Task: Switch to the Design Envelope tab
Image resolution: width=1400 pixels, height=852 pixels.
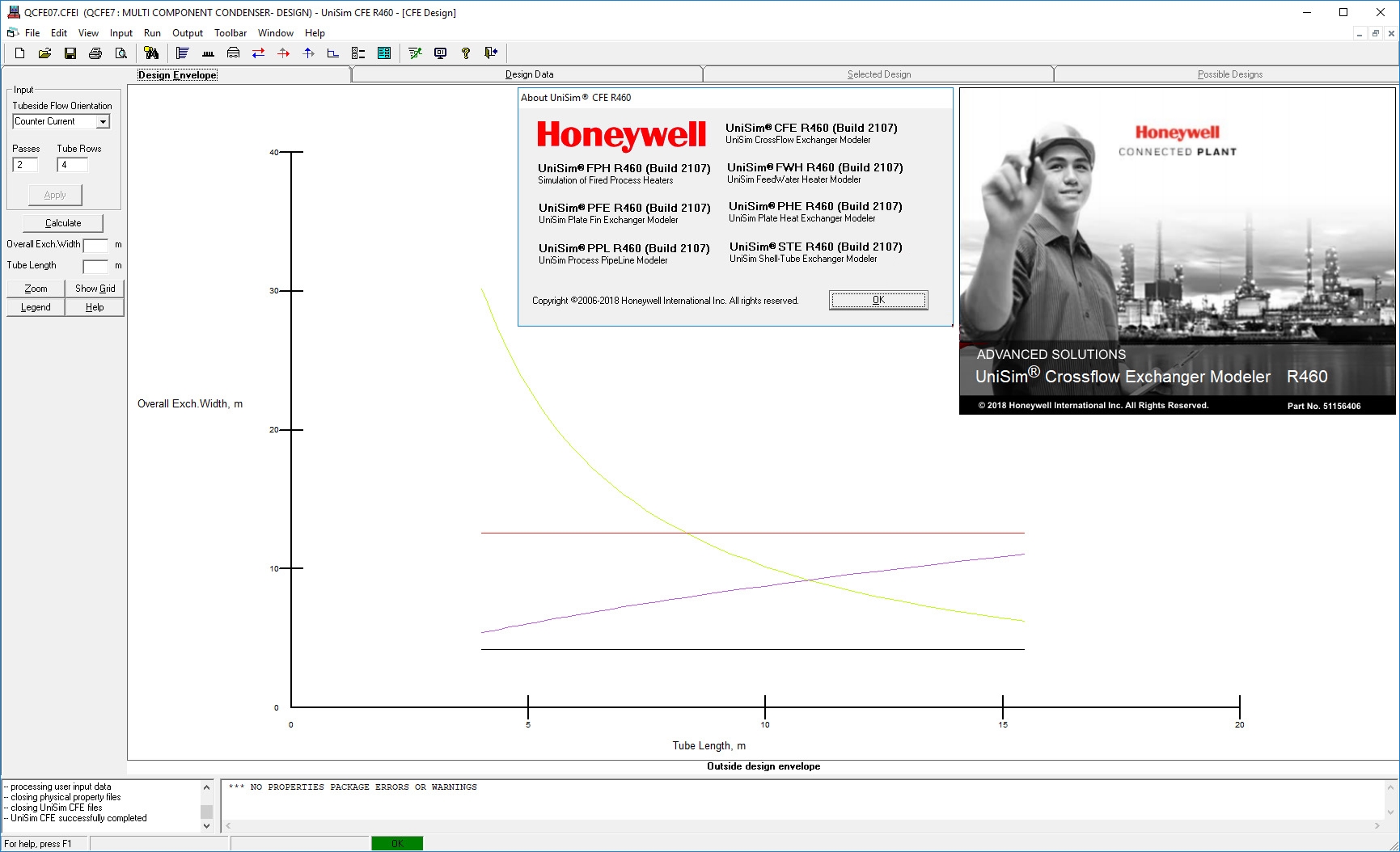Action: pos(177,75)
